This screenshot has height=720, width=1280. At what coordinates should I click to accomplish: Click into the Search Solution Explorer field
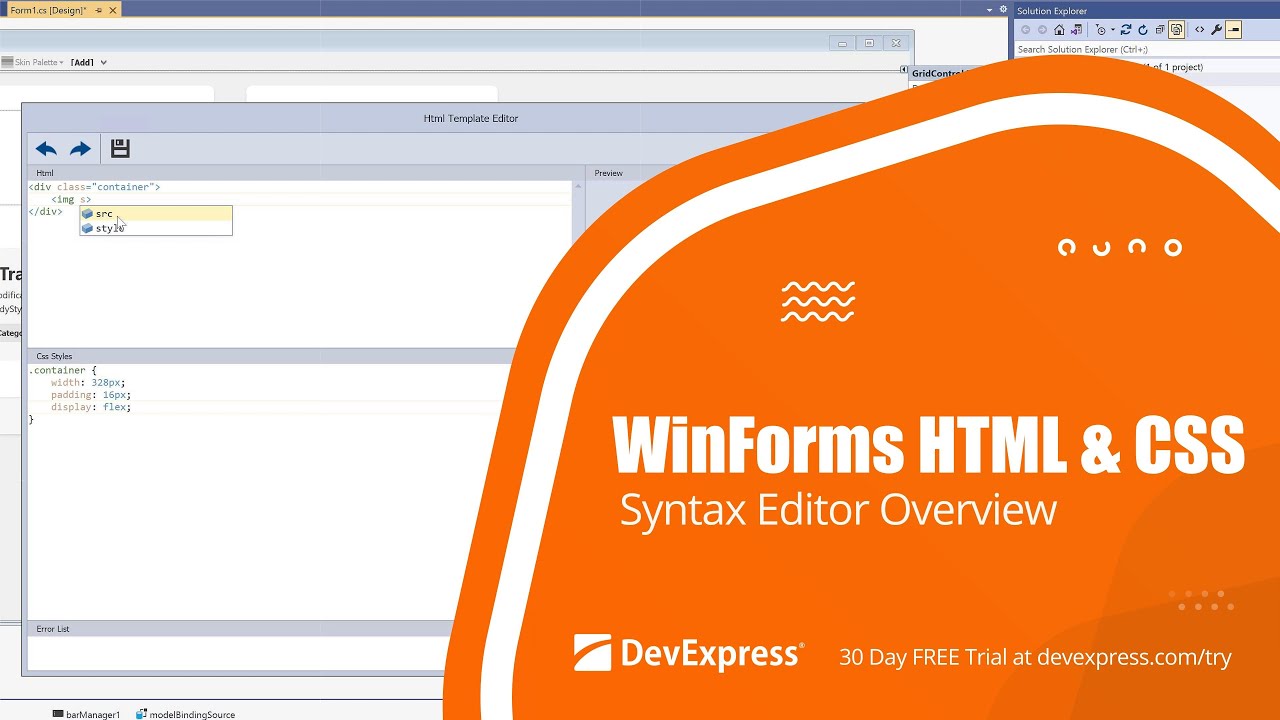[1146, 49]
